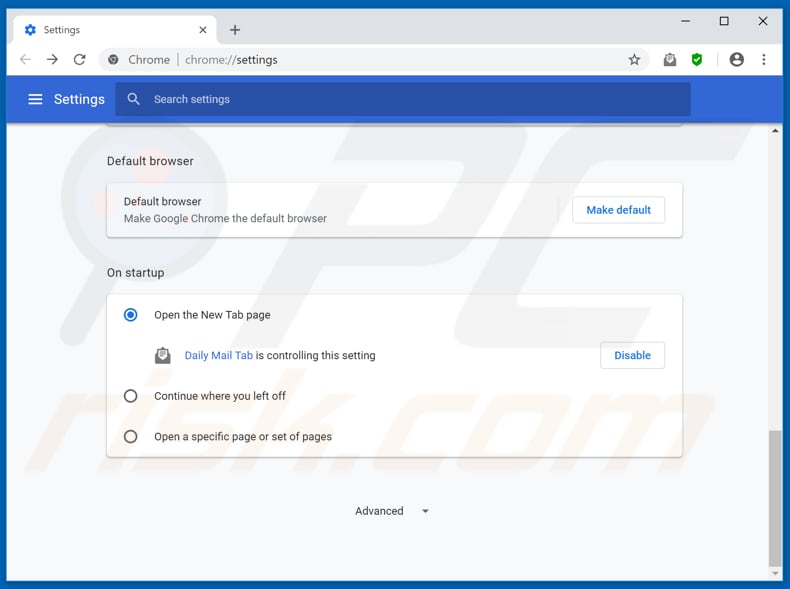Focus the Search settings field
Image resolution: width=790 pixels, height=589 pixels.
pyautogui.click(x=403, y=99)
